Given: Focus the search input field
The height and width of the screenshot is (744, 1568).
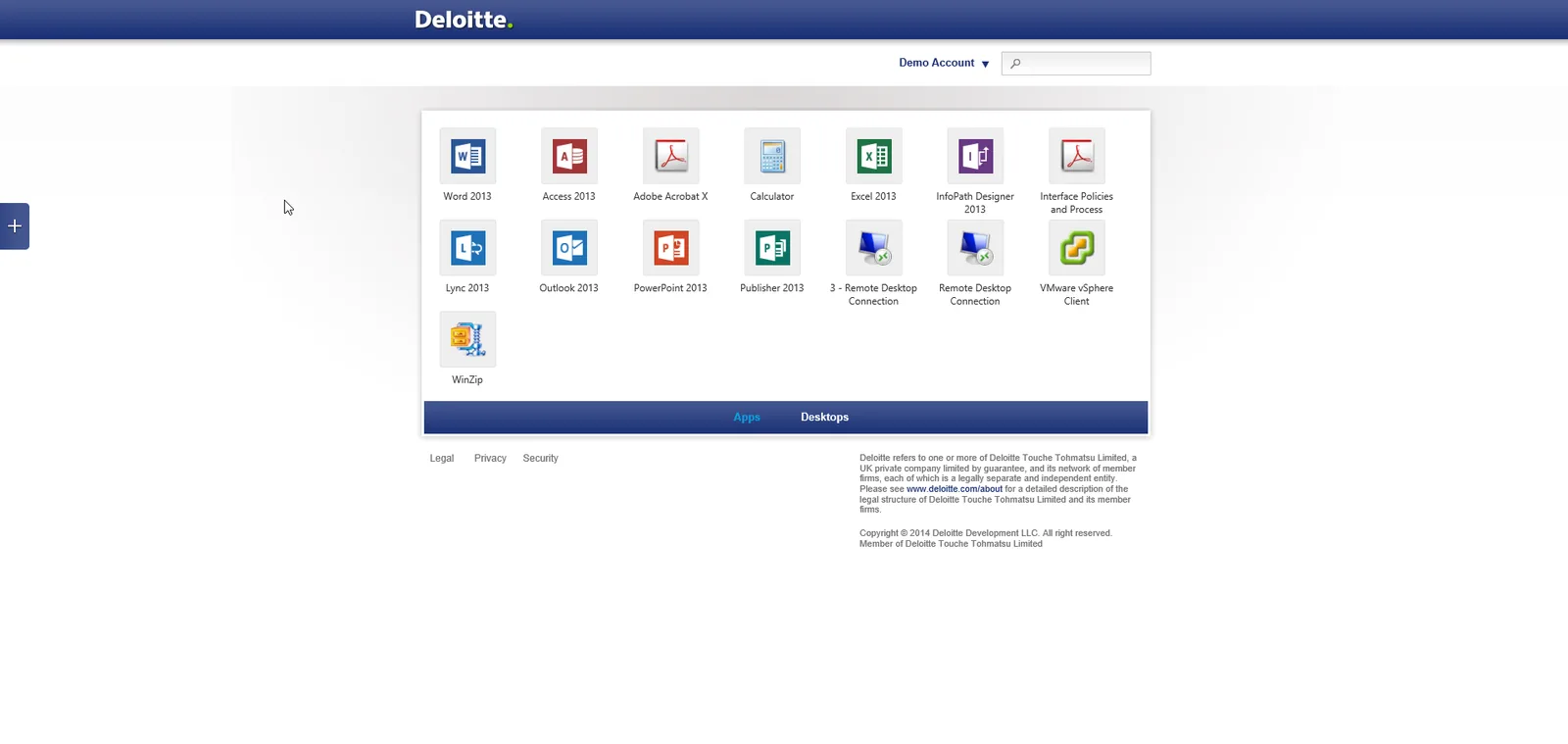Looking at the screenshot, I should click(x=1076, y=64).
